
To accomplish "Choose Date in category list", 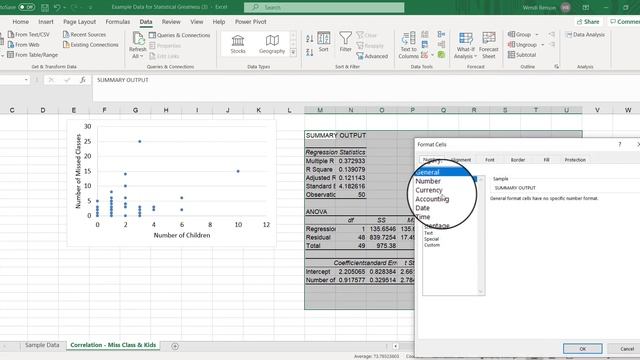I will (422, 208).
